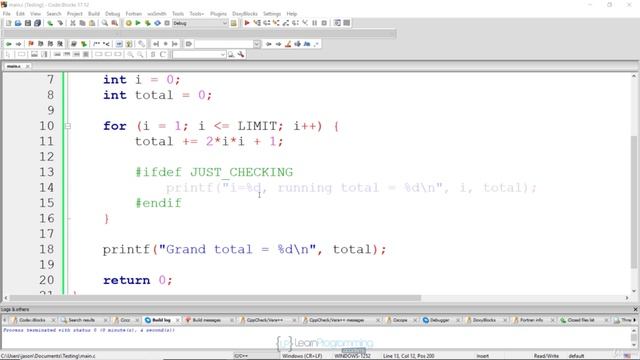Open the Build menu
Screen dimensions: 640x360
click(94, 14)
